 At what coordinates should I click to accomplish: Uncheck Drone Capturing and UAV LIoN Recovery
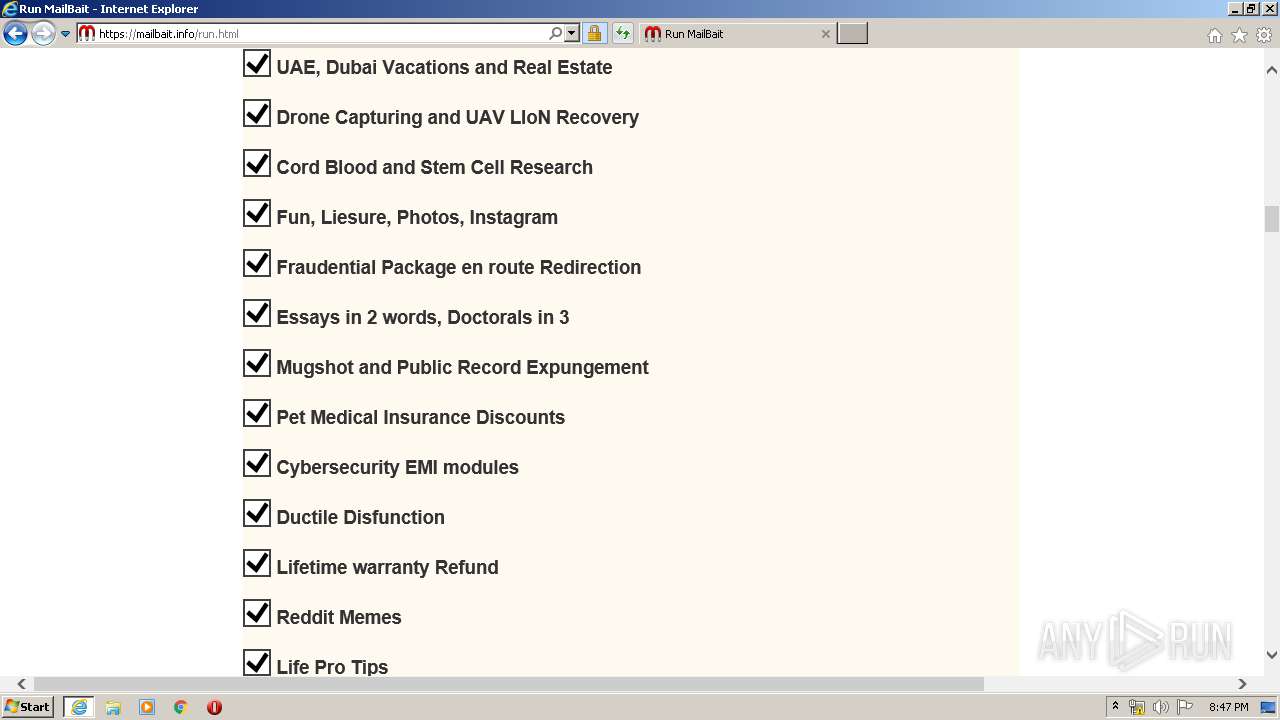click(257, 114)
